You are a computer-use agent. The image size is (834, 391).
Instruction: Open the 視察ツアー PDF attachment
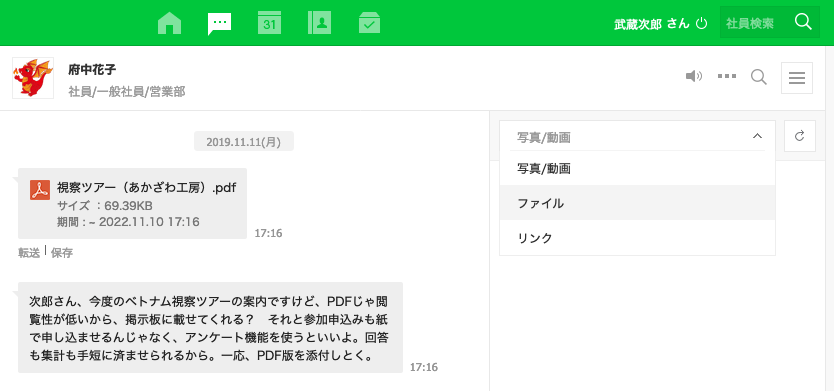[146, 188]
